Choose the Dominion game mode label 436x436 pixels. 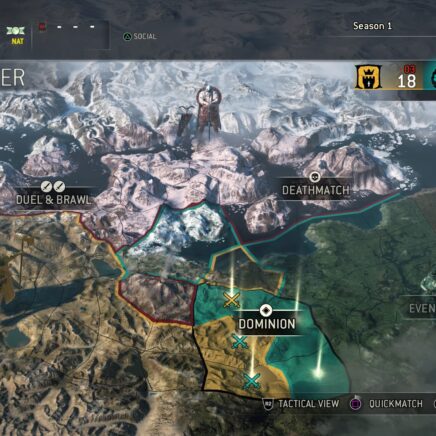(267, 324)
